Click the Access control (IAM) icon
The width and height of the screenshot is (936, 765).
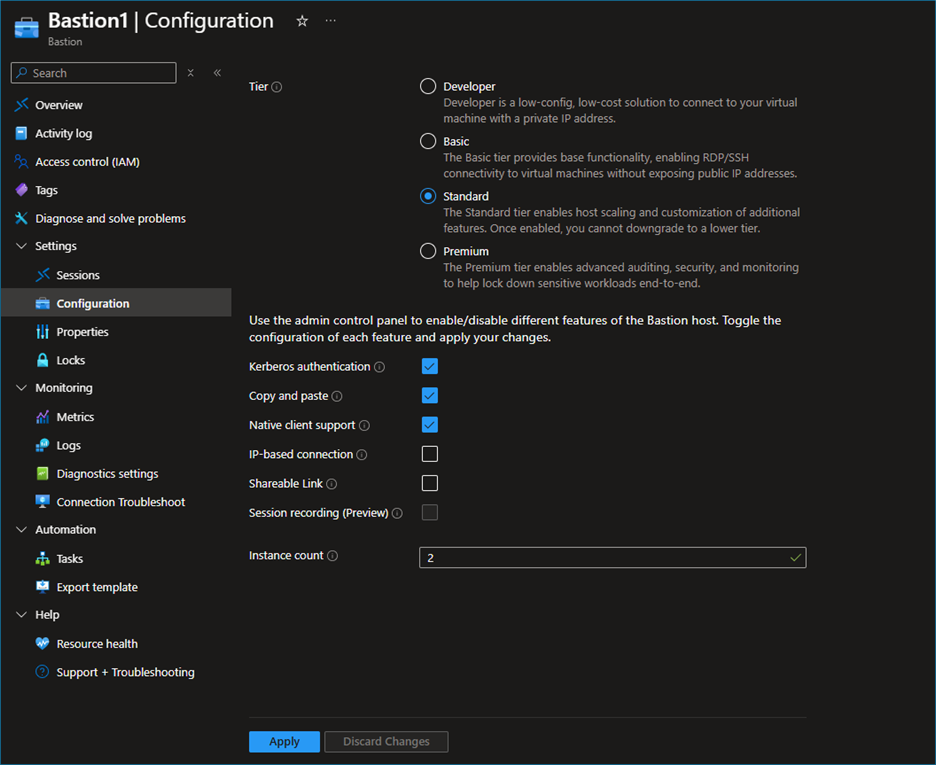(21, 162)
